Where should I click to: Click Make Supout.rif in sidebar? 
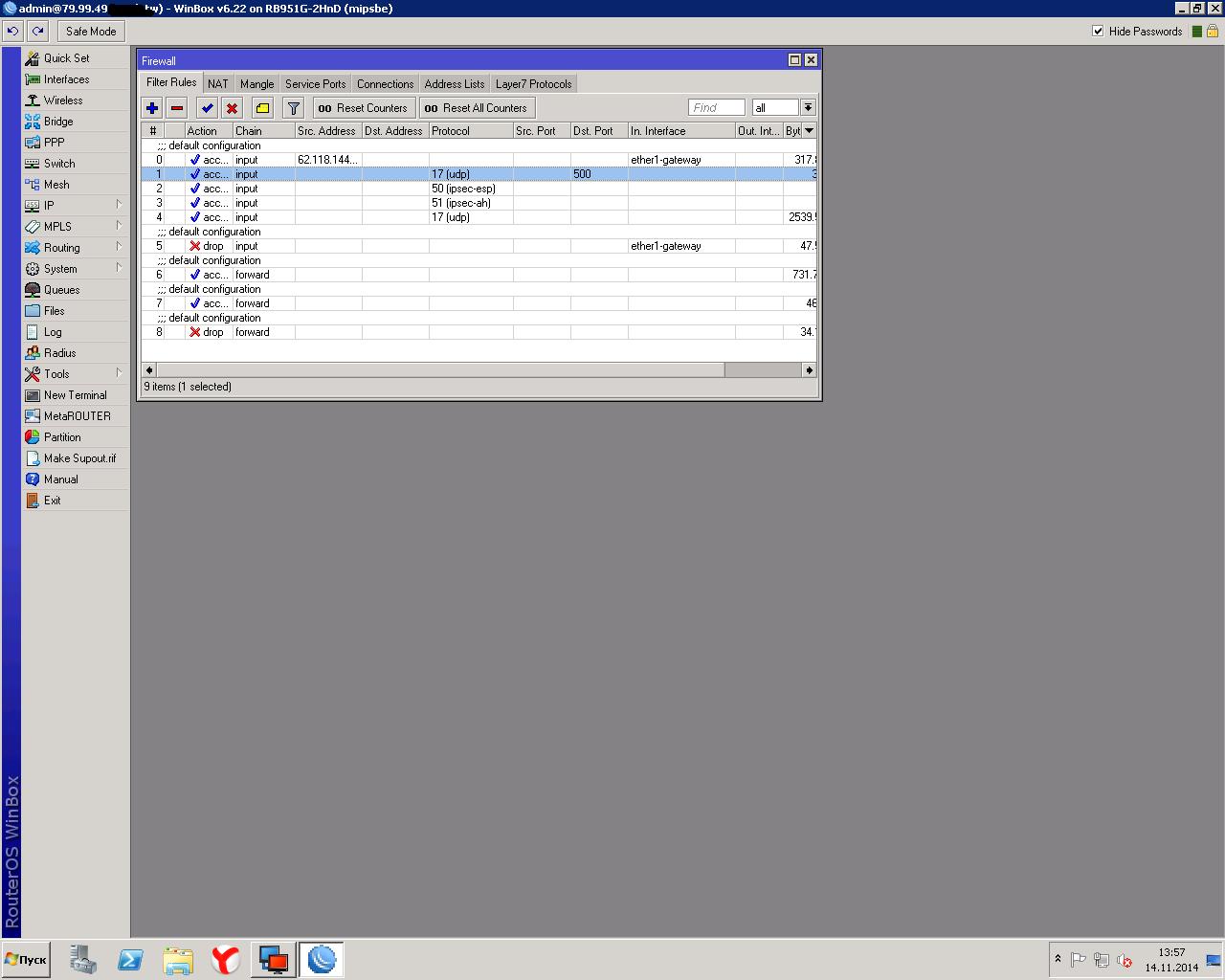(x=76, y=458)
